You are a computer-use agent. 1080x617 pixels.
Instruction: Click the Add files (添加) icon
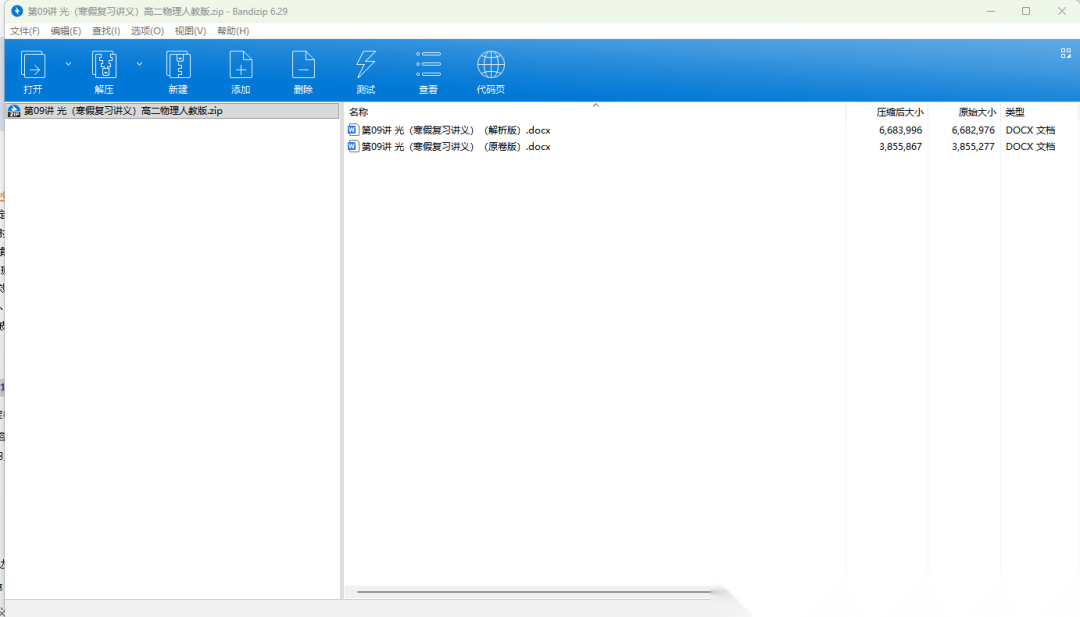coord(241,66)
